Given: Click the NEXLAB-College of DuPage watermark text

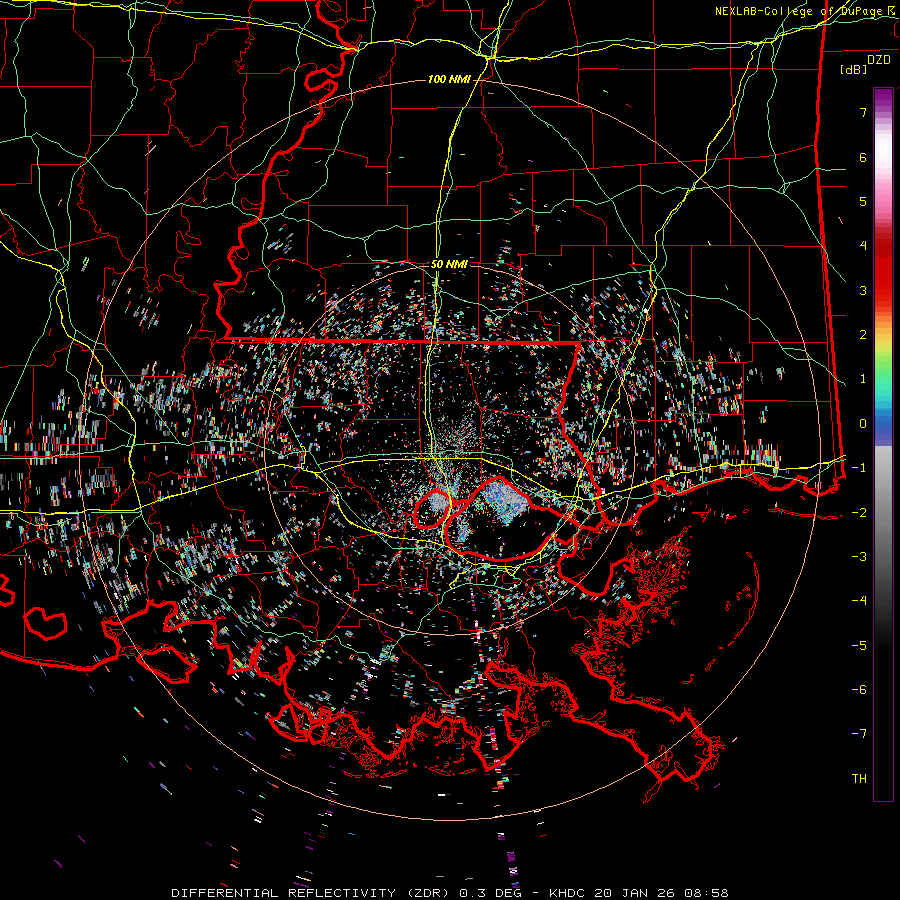Looking at the screenshot, I should click(x=807, y=11).
